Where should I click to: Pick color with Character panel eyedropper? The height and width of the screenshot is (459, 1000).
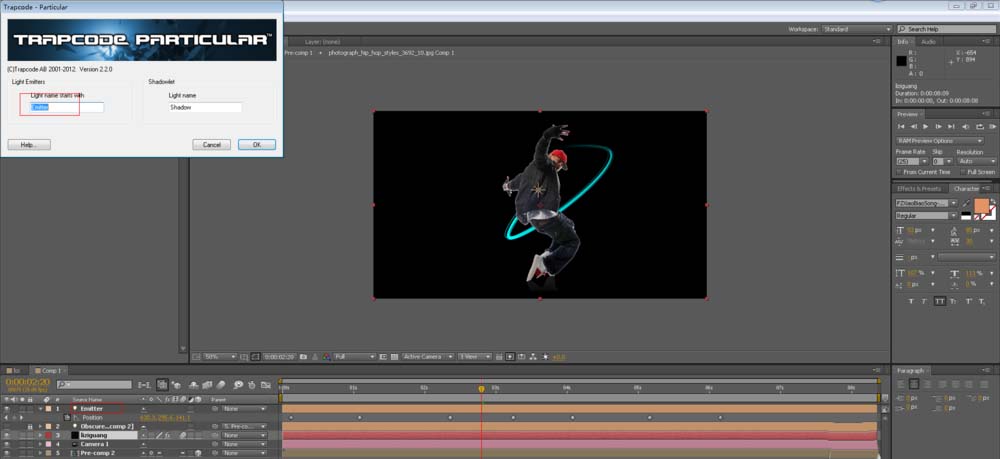click(x=966, y=203)
